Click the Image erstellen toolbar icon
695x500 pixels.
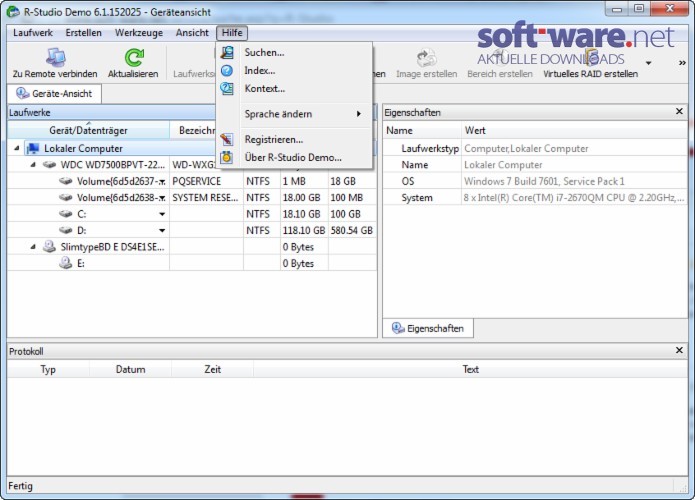pos(426,57)
